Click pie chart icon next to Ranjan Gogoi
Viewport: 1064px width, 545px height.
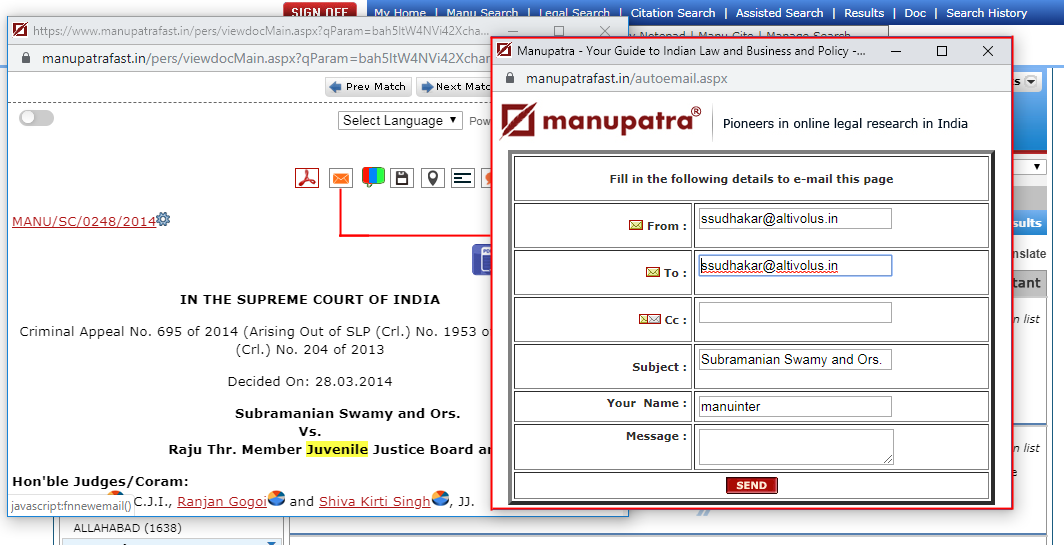point(277,499)
